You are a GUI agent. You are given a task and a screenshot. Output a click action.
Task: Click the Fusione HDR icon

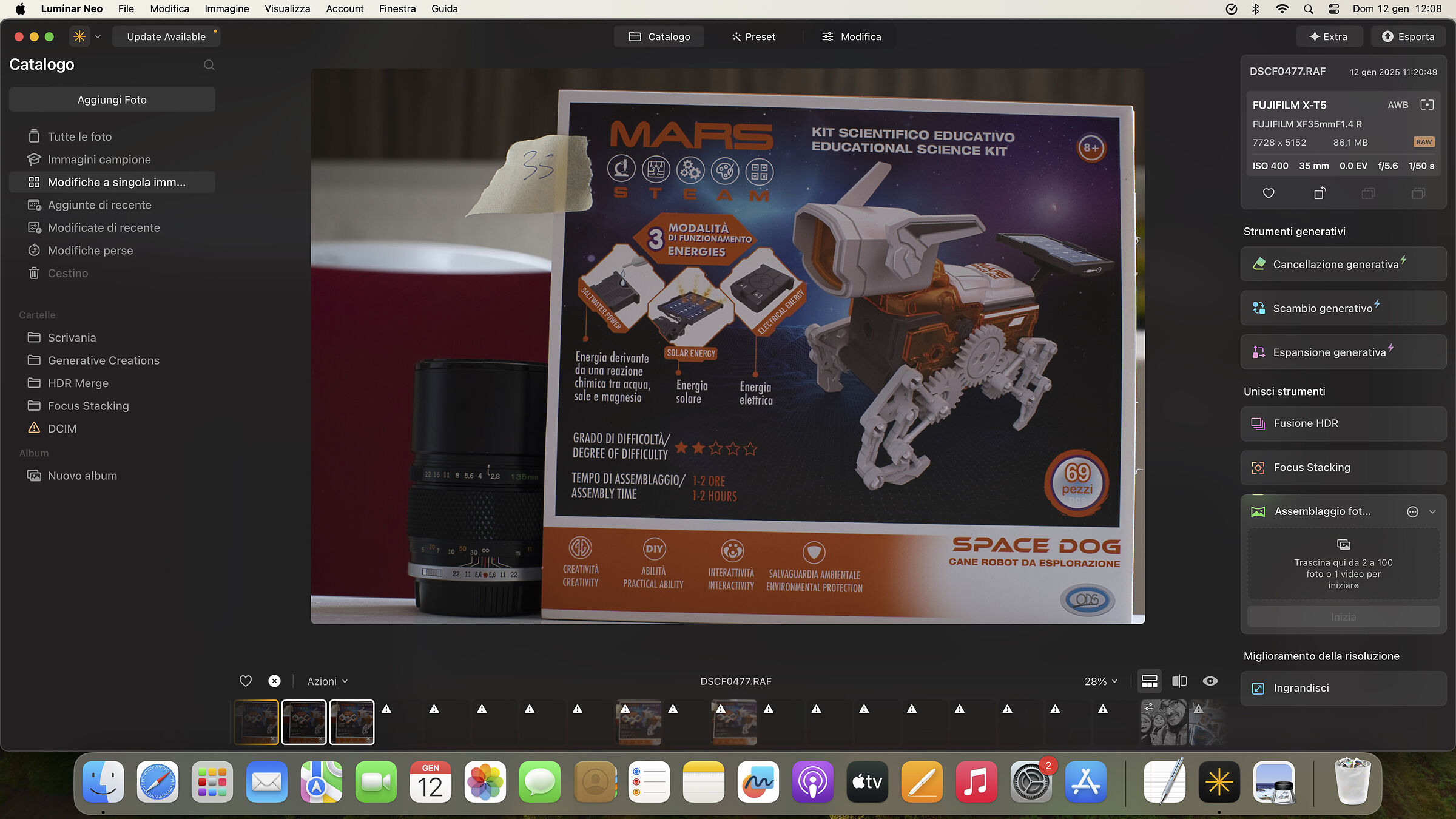1258,423
